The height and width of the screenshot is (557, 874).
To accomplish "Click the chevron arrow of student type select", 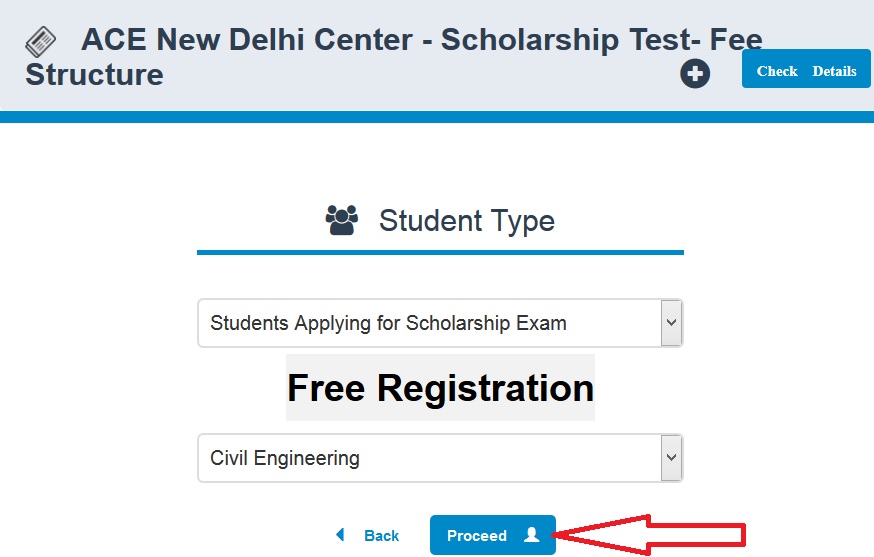I will click(x=671, y=323).
